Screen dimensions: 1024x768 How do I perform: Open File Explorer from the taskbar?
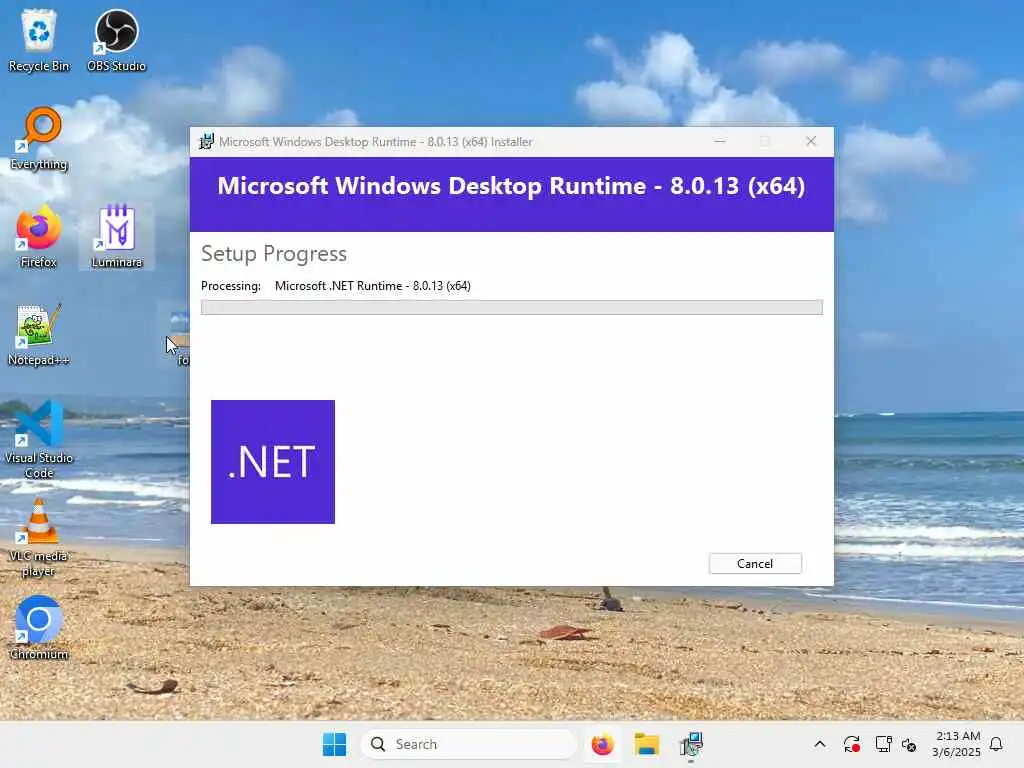pos(647,744)
